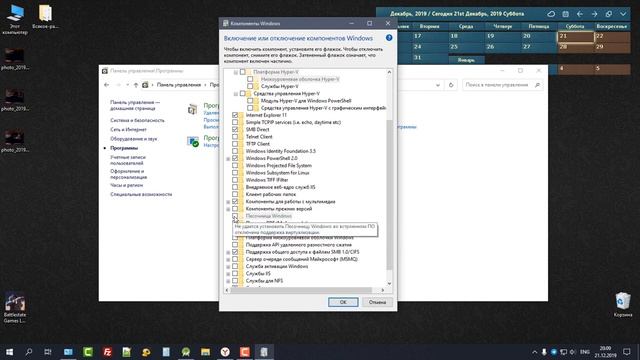This screenshot has width=640, height=360.
Task: Expand Windows PowerShell 2.0 node
Action: pyautogui.click(x=228, y=159)
